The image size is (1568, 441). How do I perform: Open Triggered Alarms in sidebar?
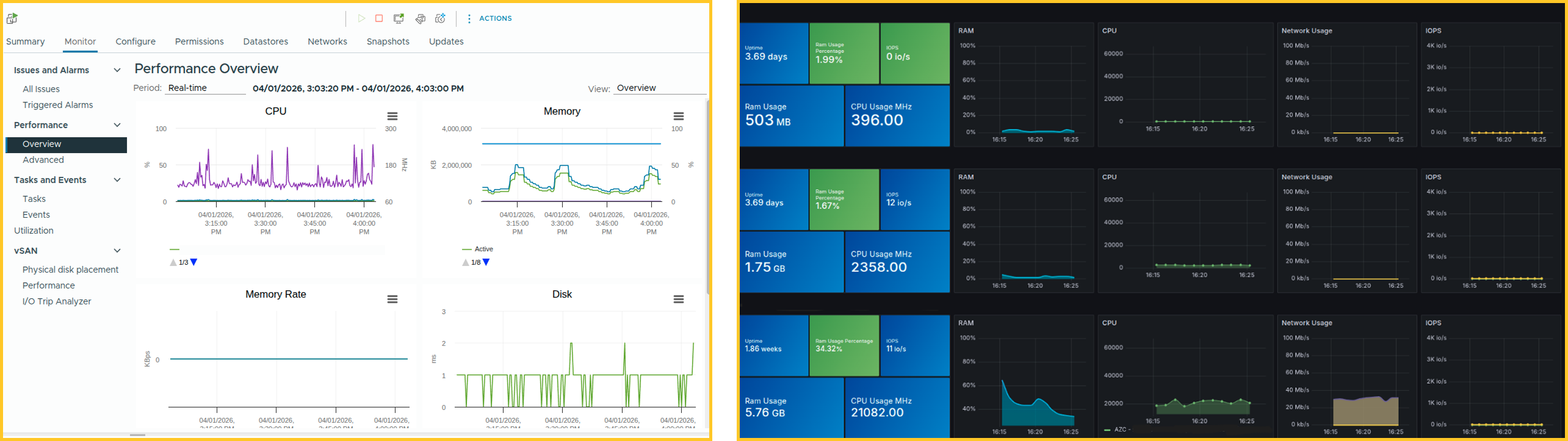58,105
